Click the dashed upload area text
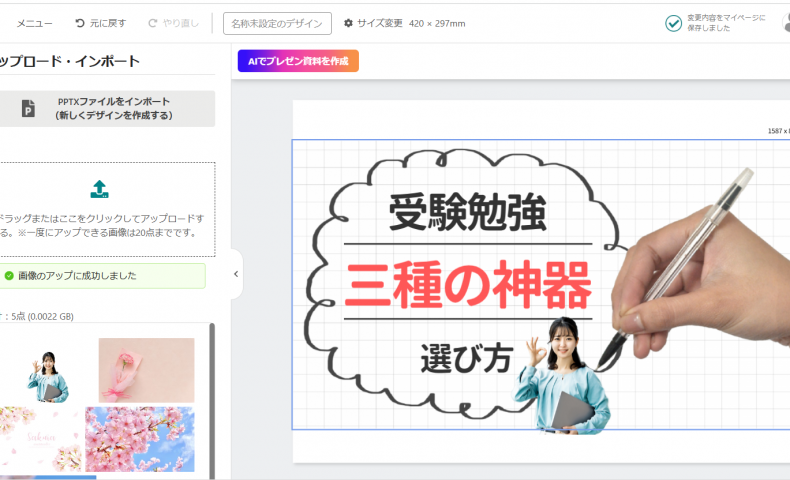This screenshot has width=790, height=480. (x=102, y=226)
